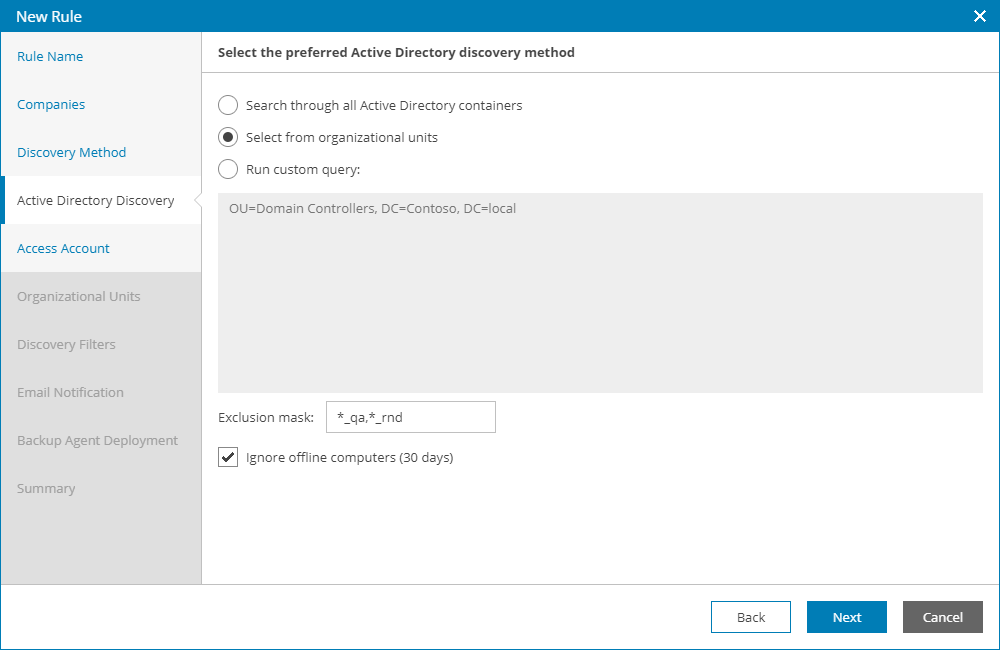Click the Backup Agent Deployment step
The width and height of the screenshot is (1000, 650).
(x=98, y=441)
